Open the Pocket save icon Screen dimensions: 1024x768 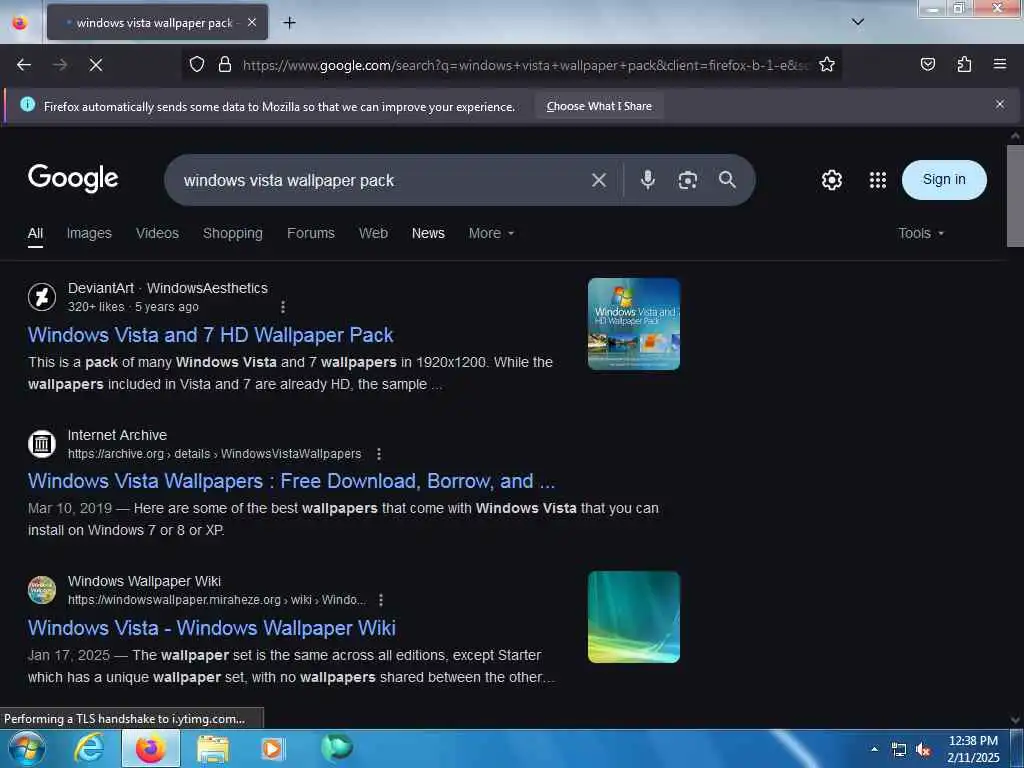(x=927, y=64)
